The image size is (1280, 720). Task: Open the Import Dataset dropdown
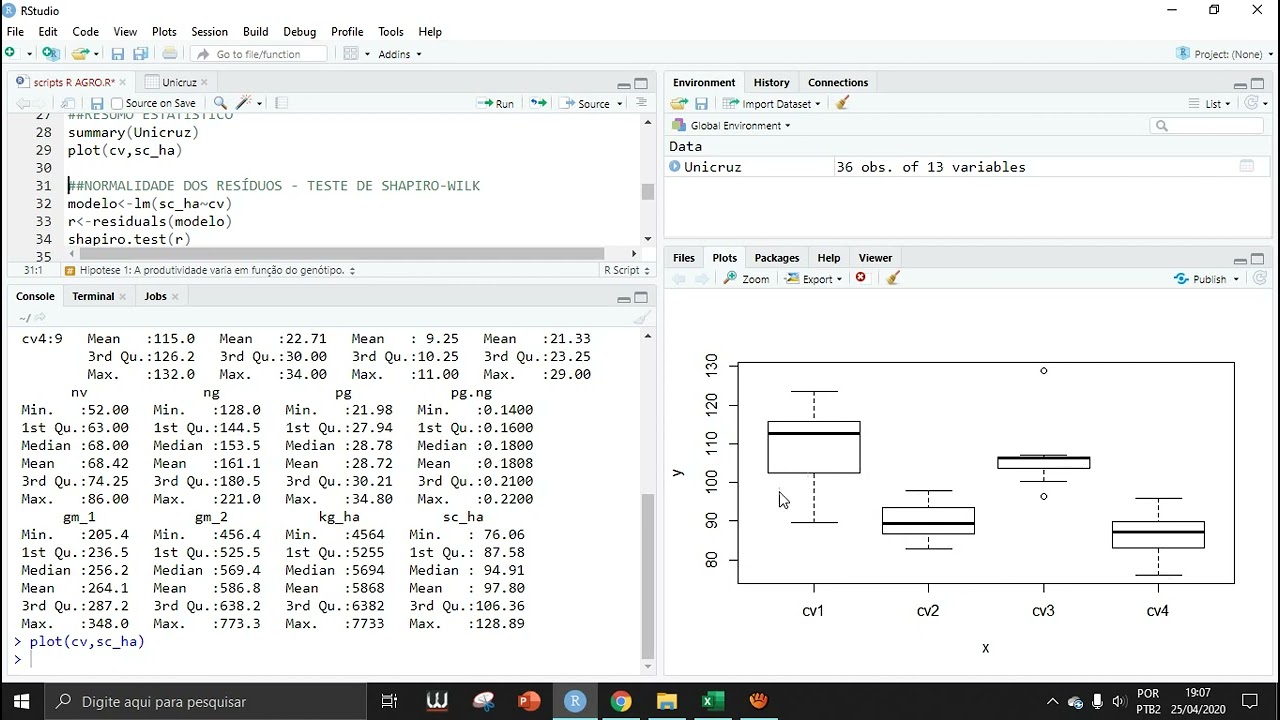point(772,103)
